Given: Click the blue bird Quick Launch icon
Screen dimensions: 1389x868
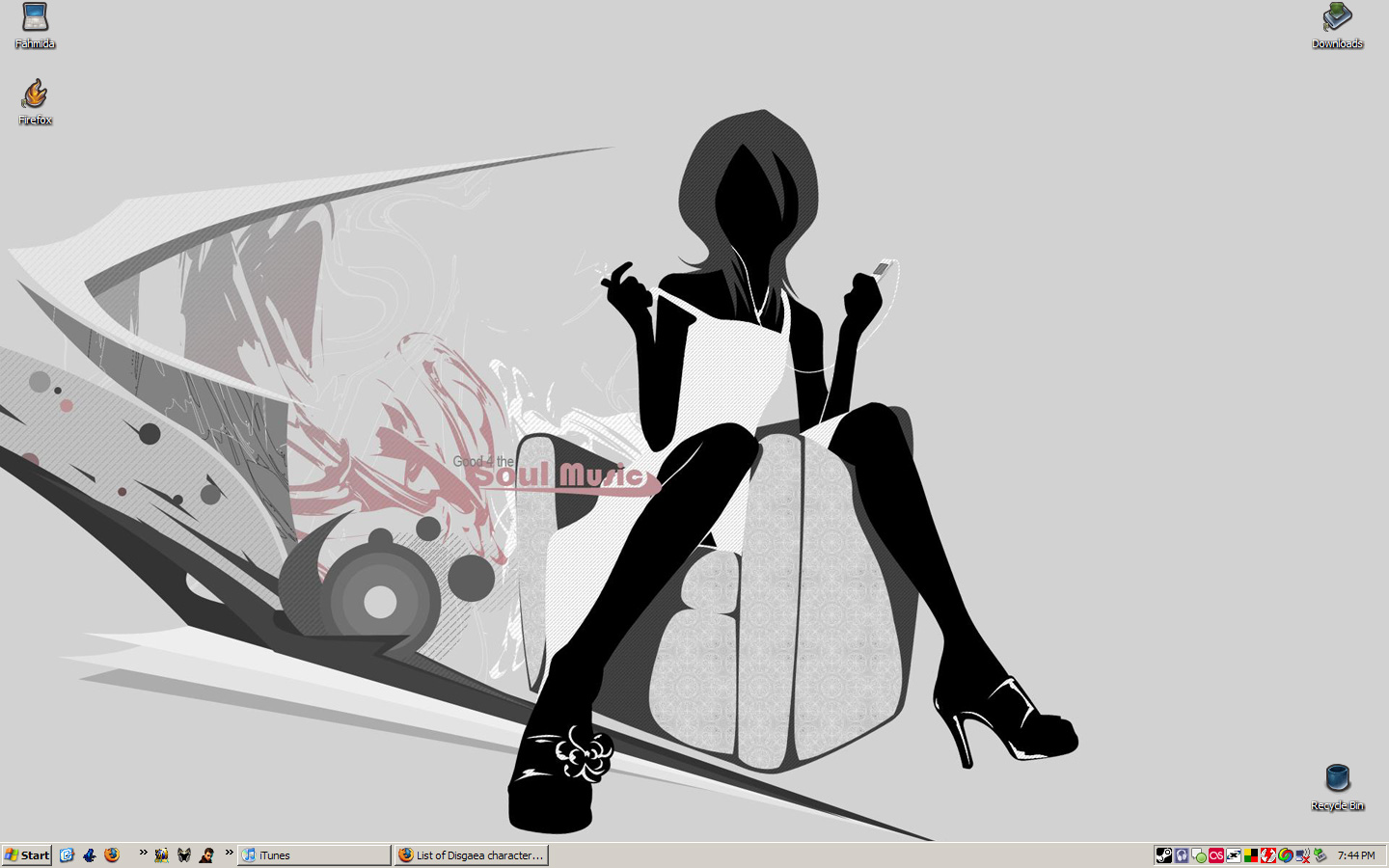Looking at the screenshot, I should (x=90, y=854).
